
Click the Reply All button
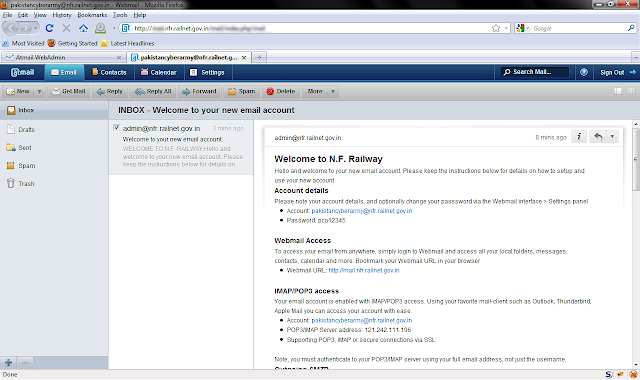(153, 91)
